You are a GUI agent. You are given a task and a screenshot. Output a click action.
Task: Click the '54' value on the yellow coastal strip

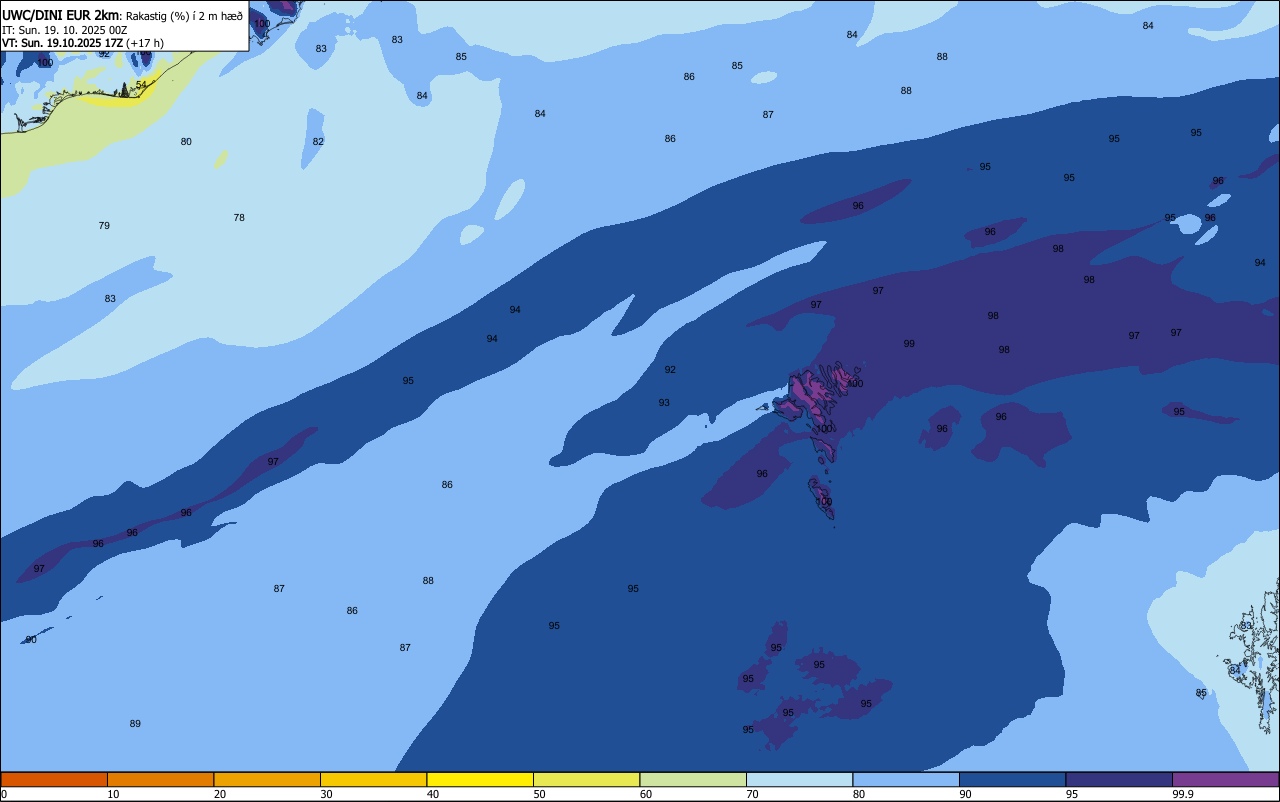141,85
